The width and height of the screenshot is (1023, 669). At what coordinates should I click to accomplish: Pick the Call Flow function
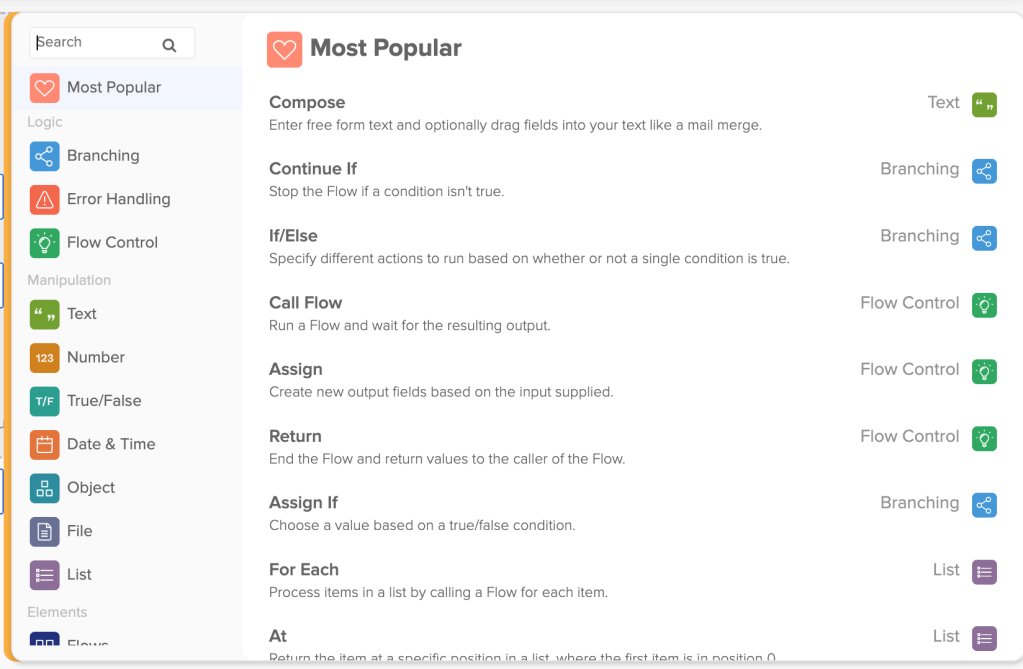305,303
